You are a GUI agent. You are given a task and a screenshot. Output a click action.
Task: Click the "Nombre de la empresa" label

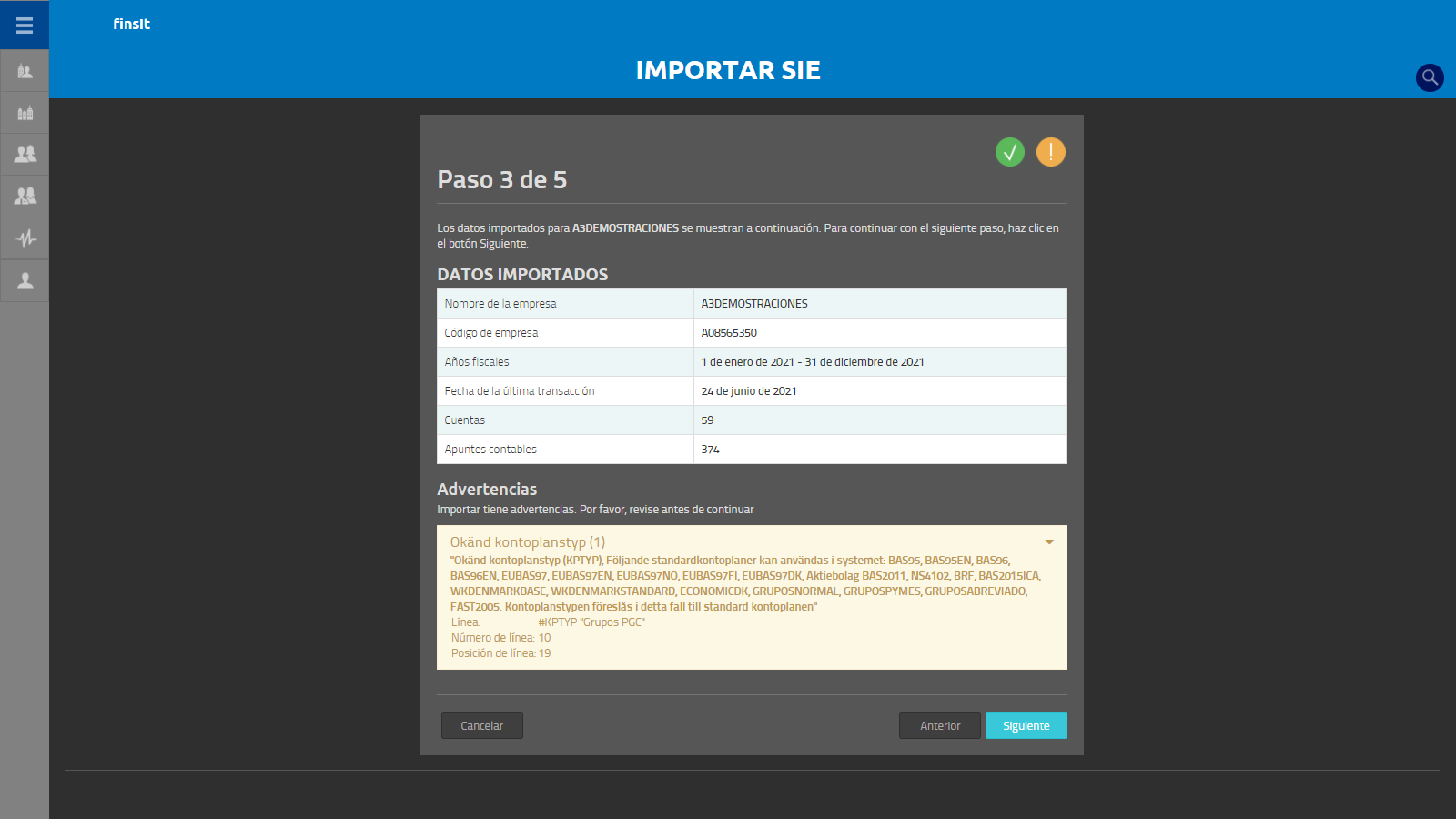[500, 304]
